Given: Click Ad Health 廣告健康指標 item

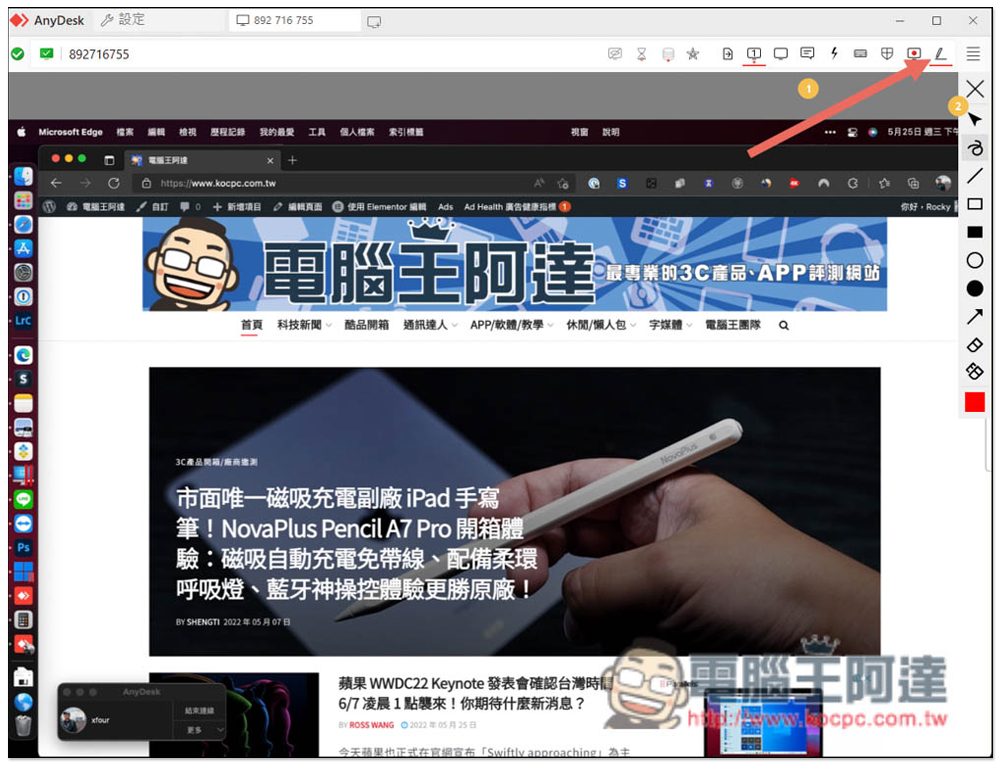Looking at the screenshot, I should tap(517, 207).
